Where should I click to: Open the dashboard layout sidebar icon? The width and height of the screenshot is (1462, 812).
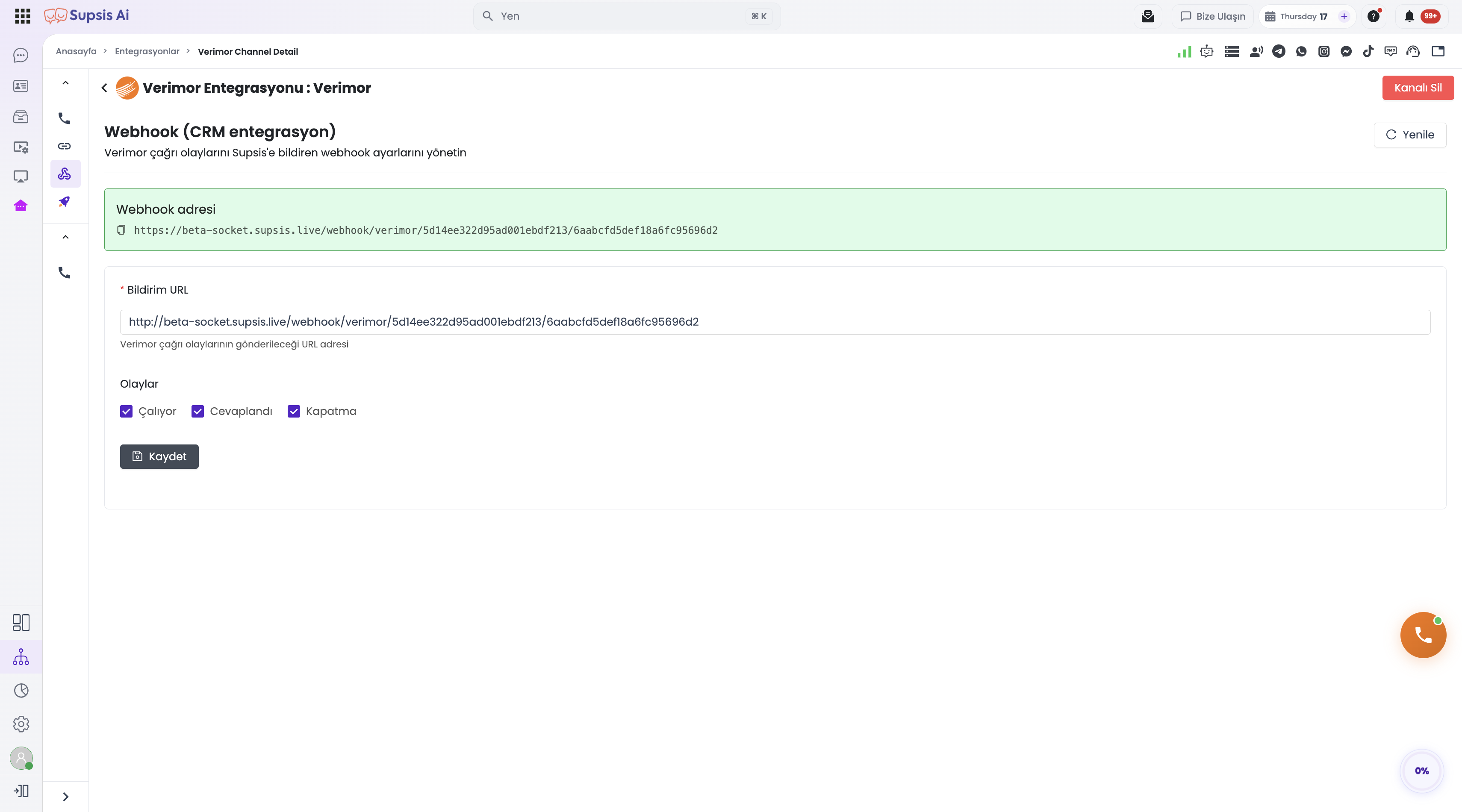tap(21, 623)
